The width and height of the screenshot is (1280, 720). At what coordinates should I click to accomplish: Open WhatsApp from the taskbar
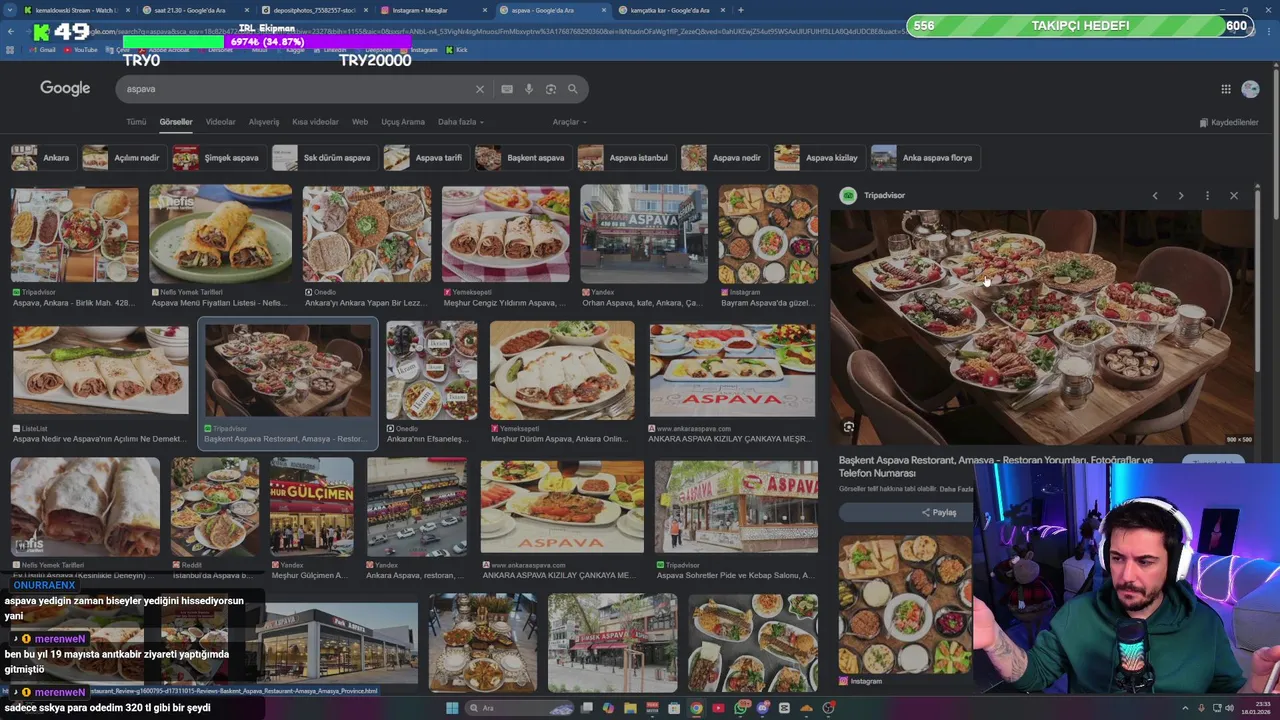point(740,708)
